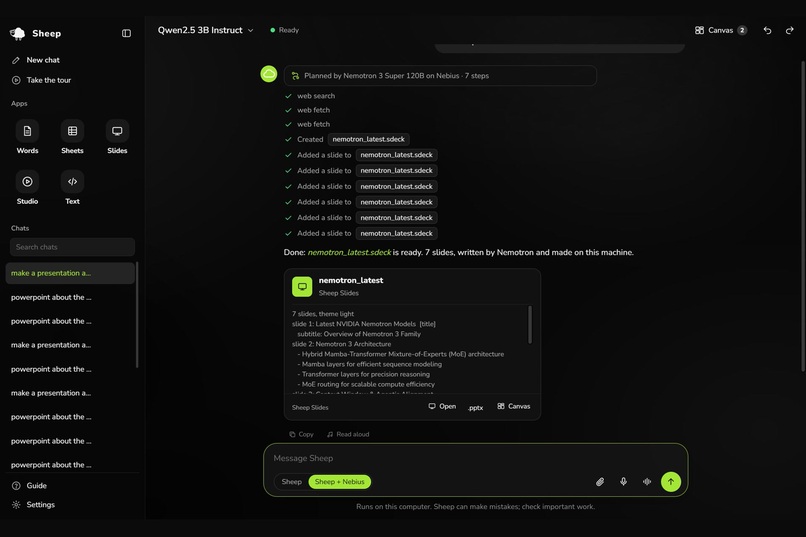The height and width of the screenshot is (537, 806).
Task: Open the Sheets app
Action: coord(72,137)
